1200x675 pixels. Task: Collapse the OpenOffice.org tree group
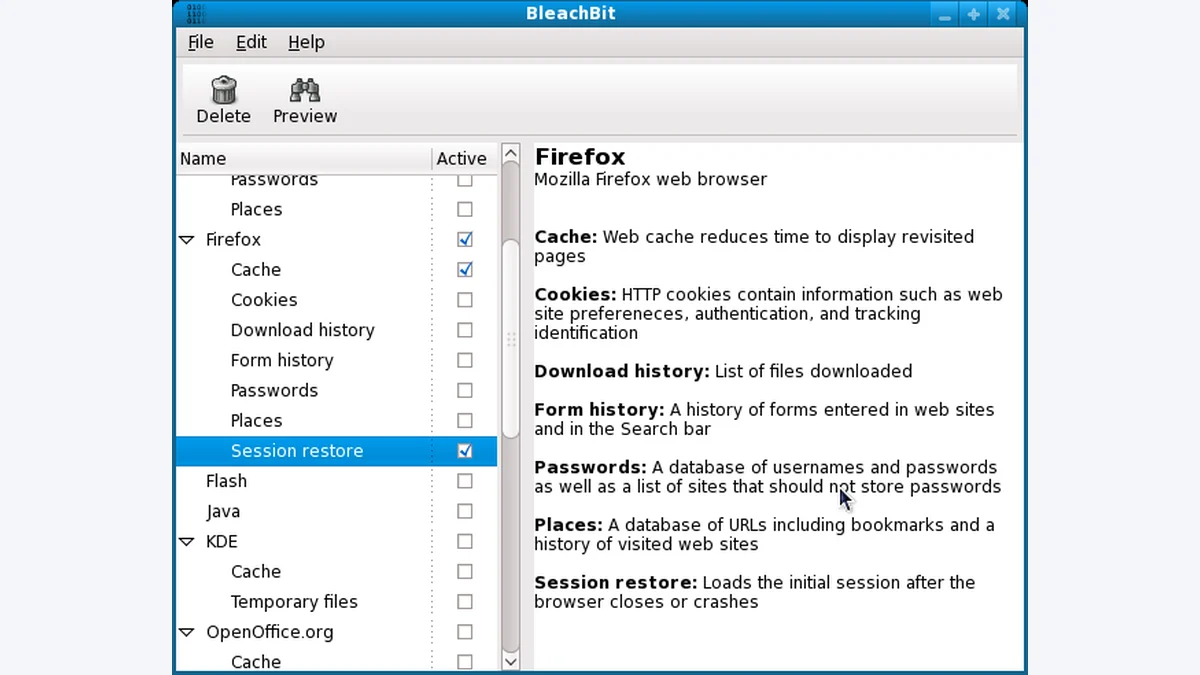[x=187, y=632]
